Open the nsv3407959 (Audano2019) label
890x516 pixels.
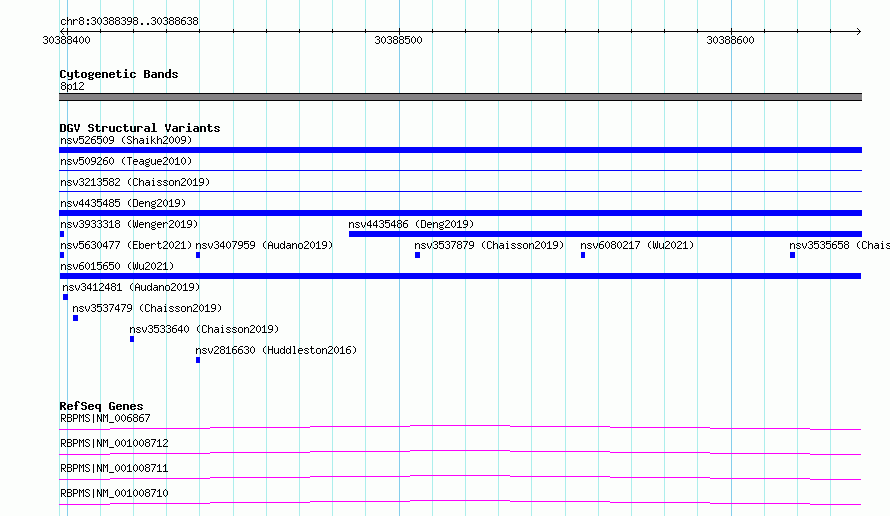point(264,245)
